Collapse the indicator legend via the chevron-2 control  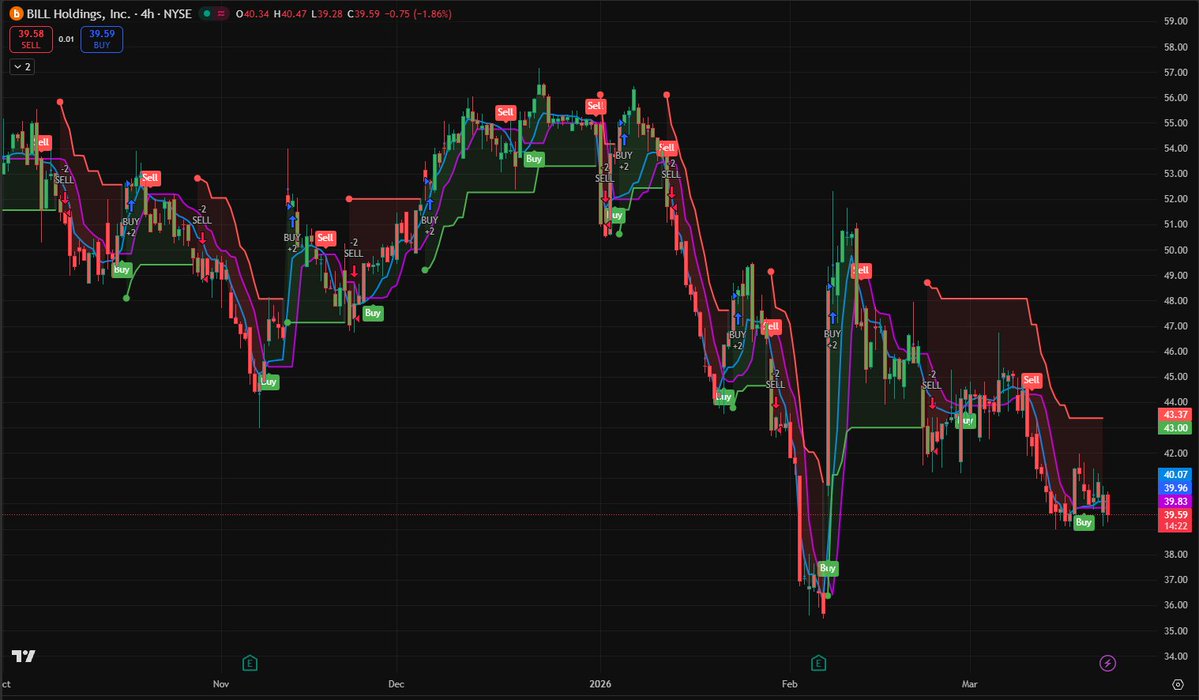(21, 66)
